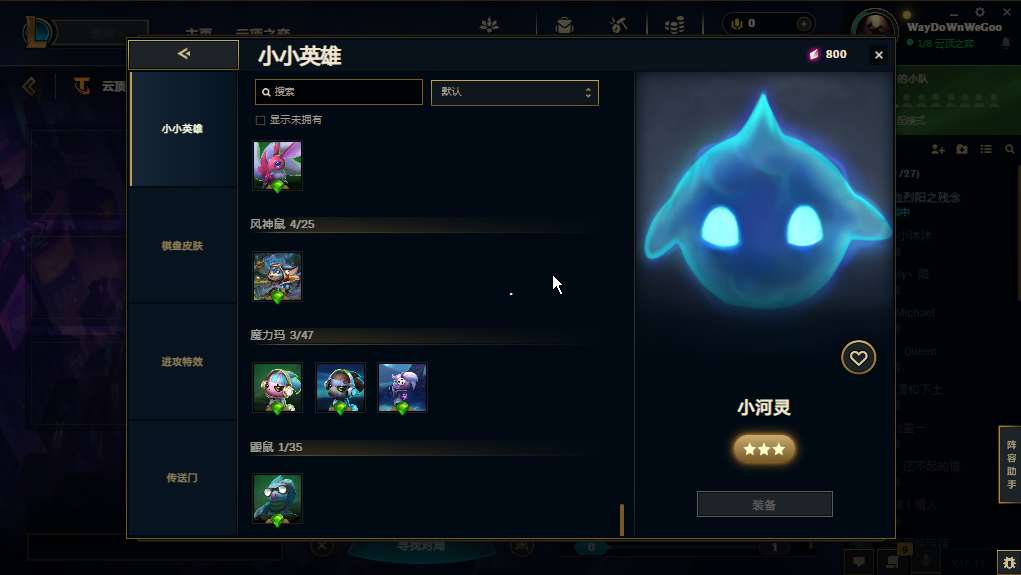Click the heart favorite icon for 小河灵
Image resolution: width=1021 pixels, height=575 pixels.
[x=858, y=358]
